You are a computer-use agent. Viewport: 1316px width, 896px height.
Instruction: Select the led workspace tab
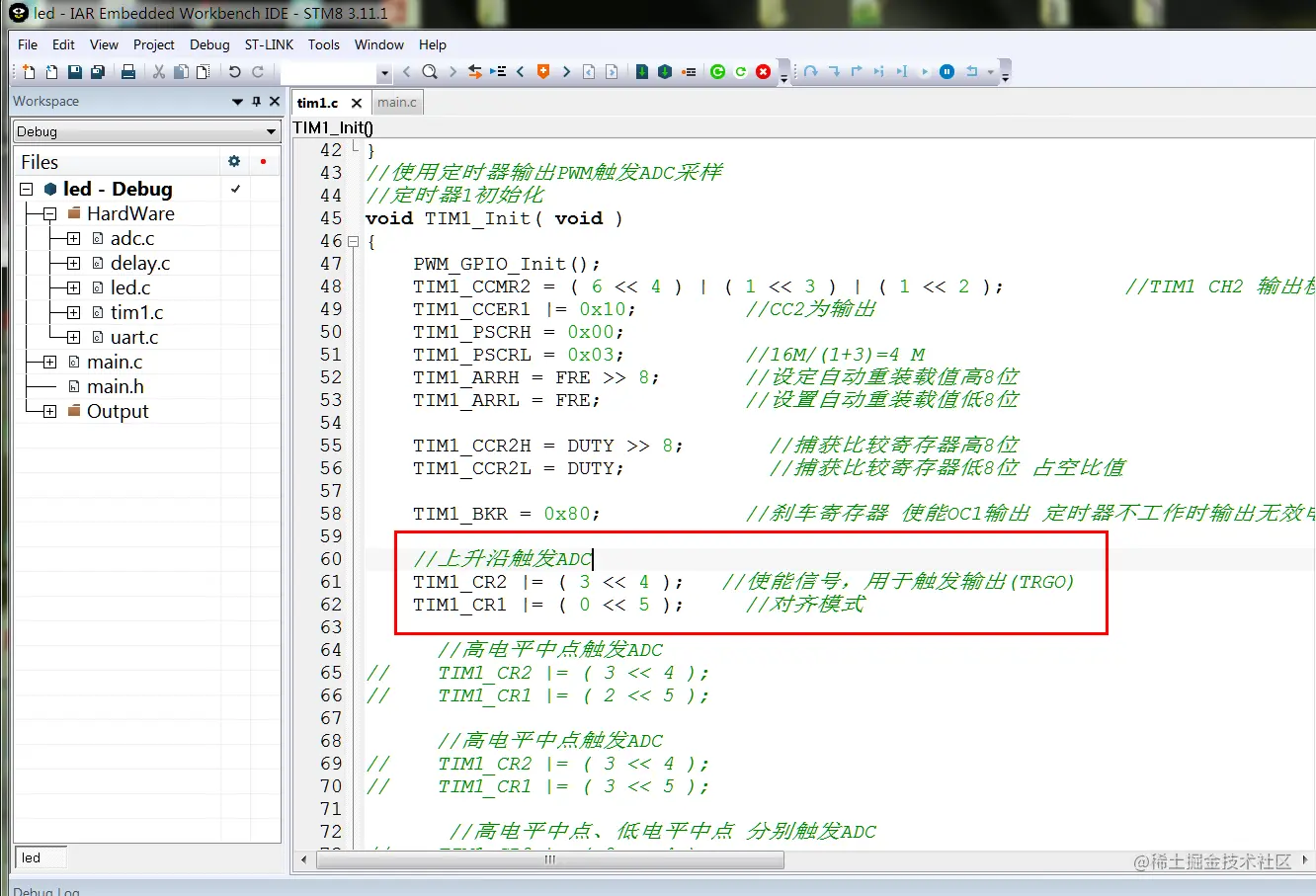[x=41, y=857]
